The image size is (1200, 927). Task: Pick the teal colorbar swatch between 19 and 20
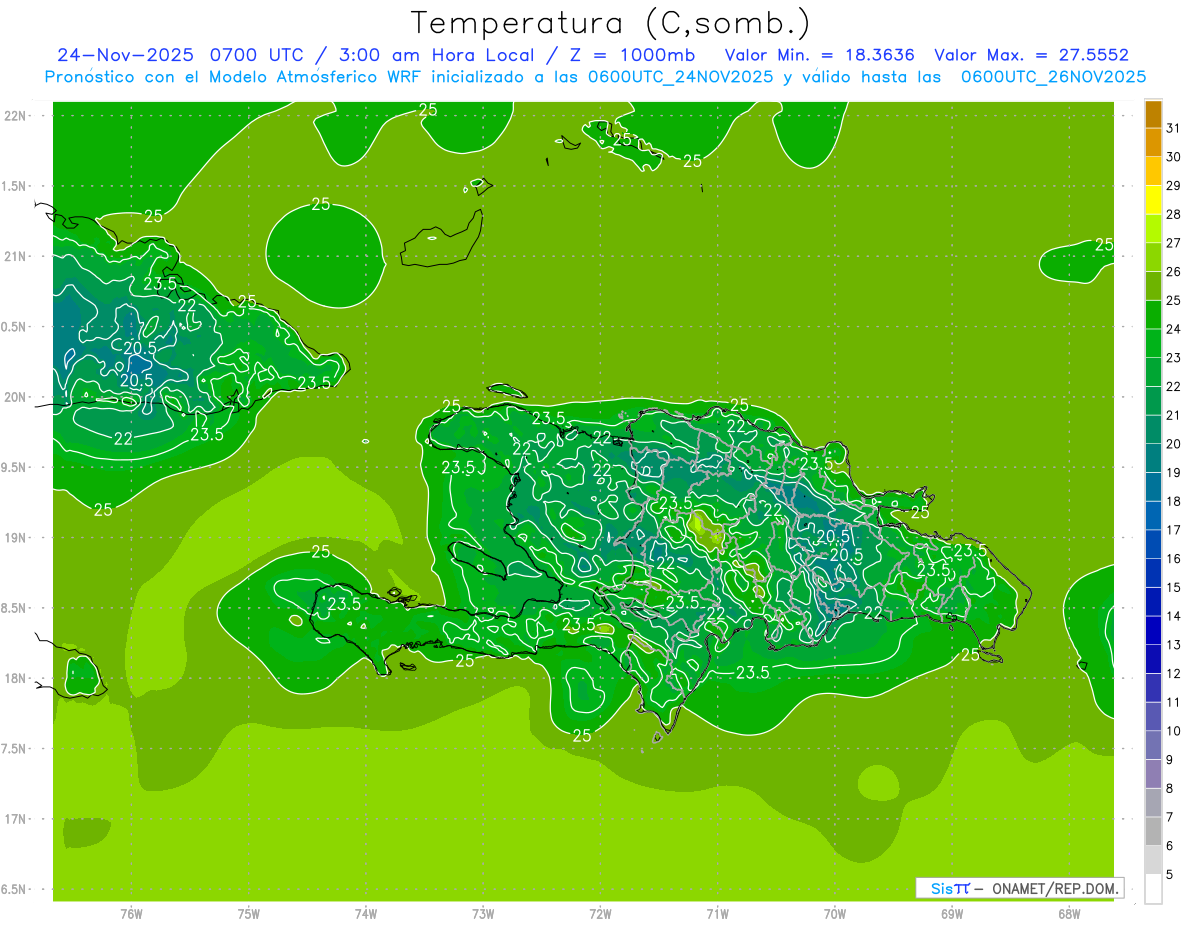(1153, 458)
